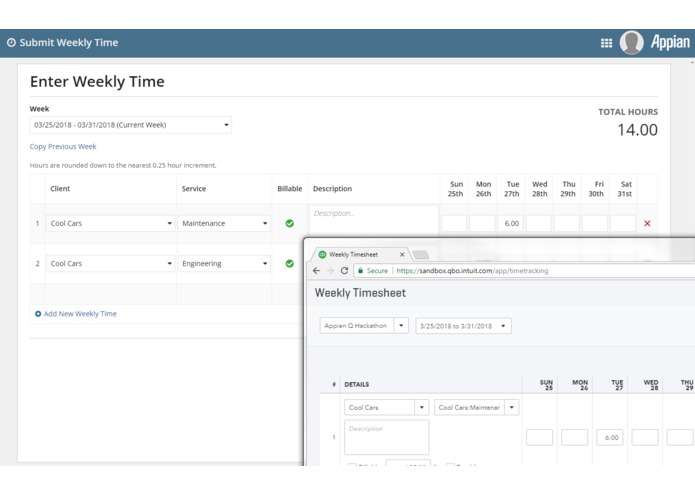This screenshot has height=494, width=695.
Task: Open Client dropdown in row 1
Action: pos(110,223)
